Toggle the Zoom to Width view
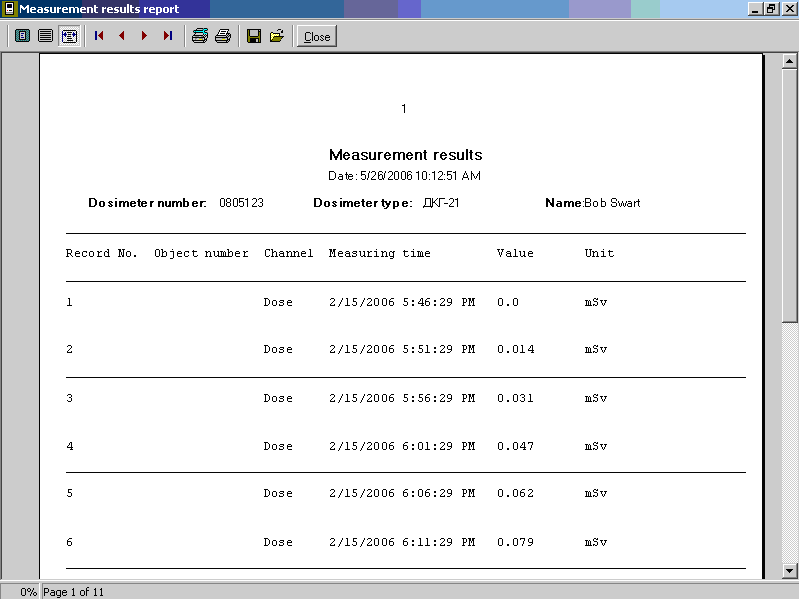Viewport: 799px width, 599px height. coord(69,36)
